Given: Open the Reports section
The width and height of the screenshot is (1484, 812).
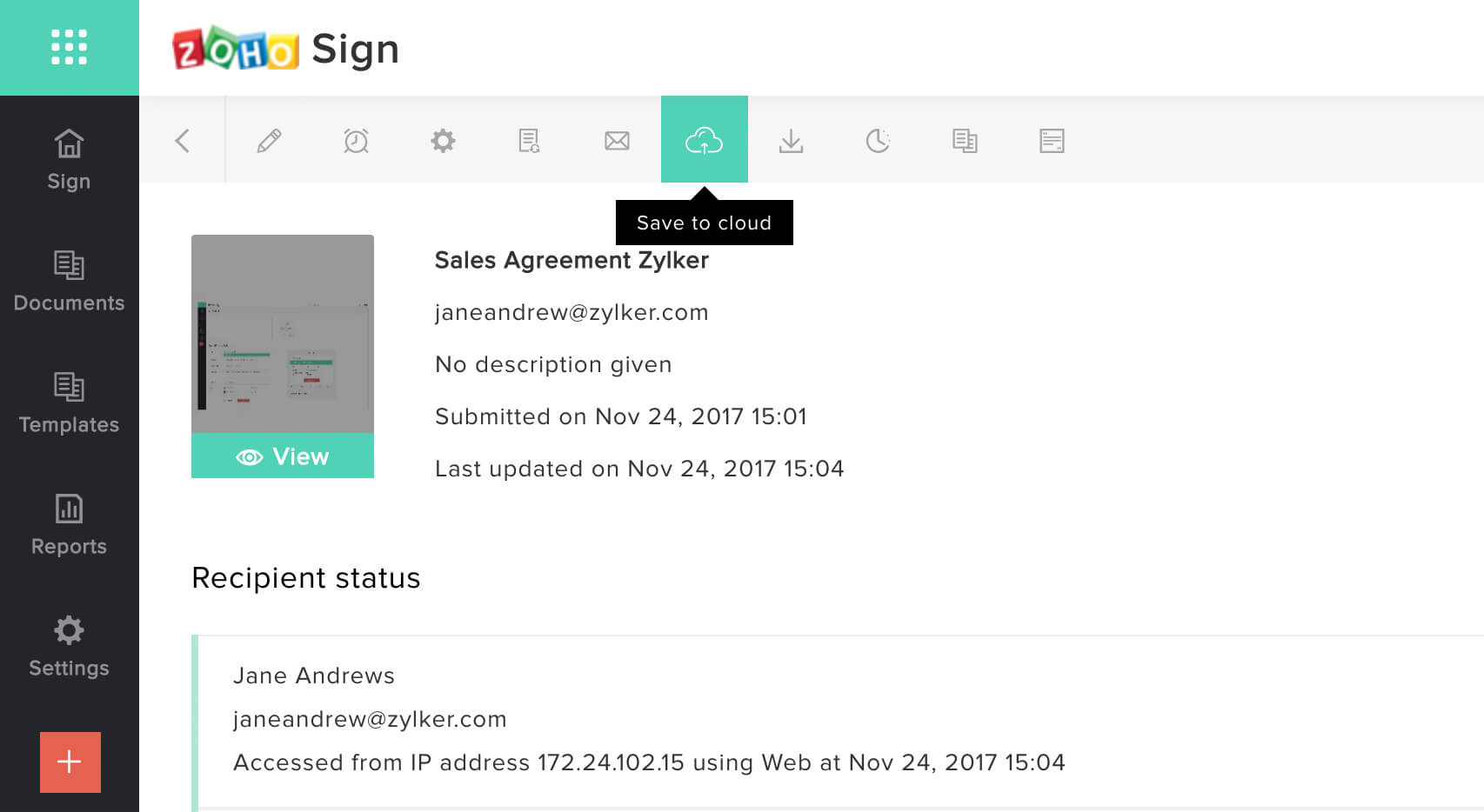Looking at the screenshot, I should click(70, 522).
